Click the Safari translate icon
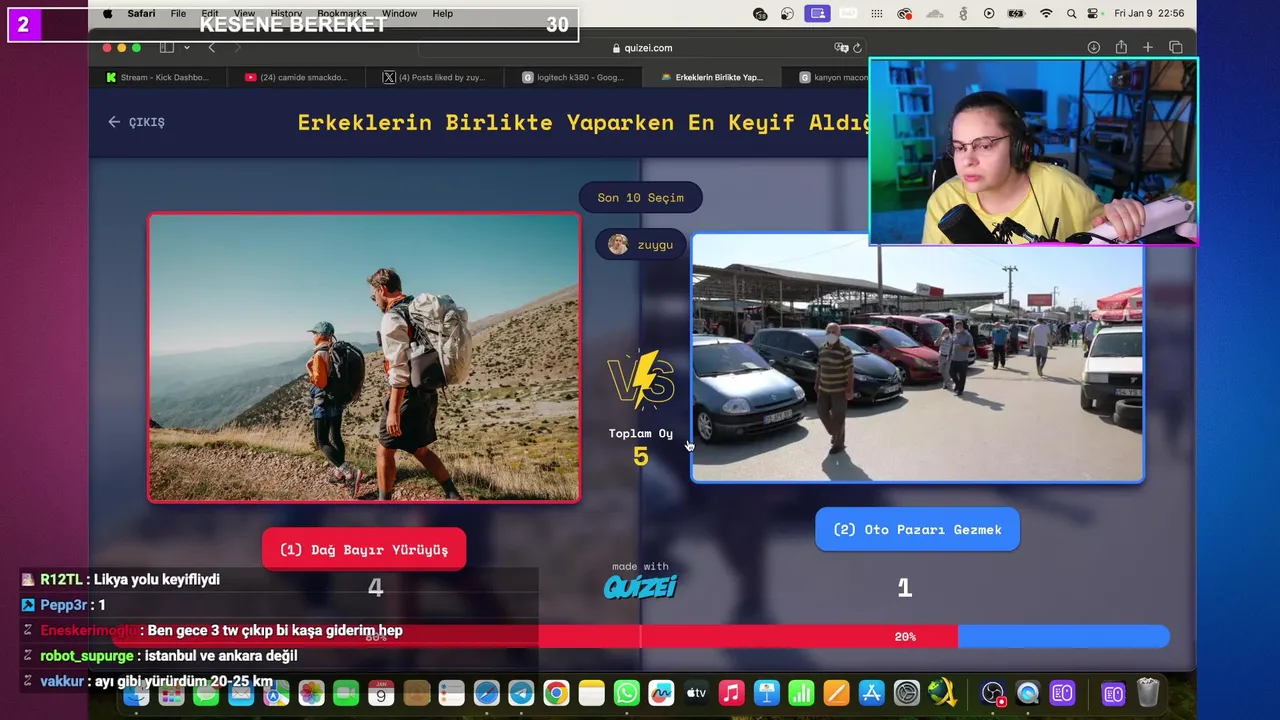 tap(841, 48)
